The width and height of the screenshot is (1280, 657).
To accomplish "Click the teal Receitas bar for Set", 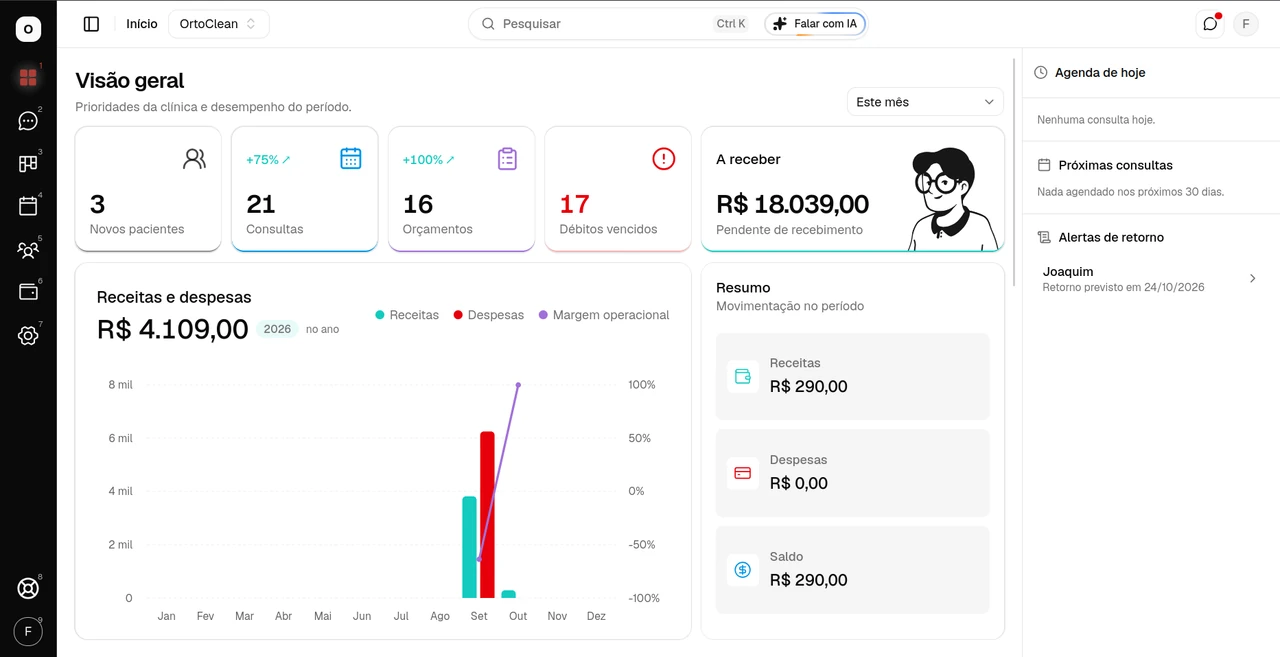I will click(x=469, y=547).
